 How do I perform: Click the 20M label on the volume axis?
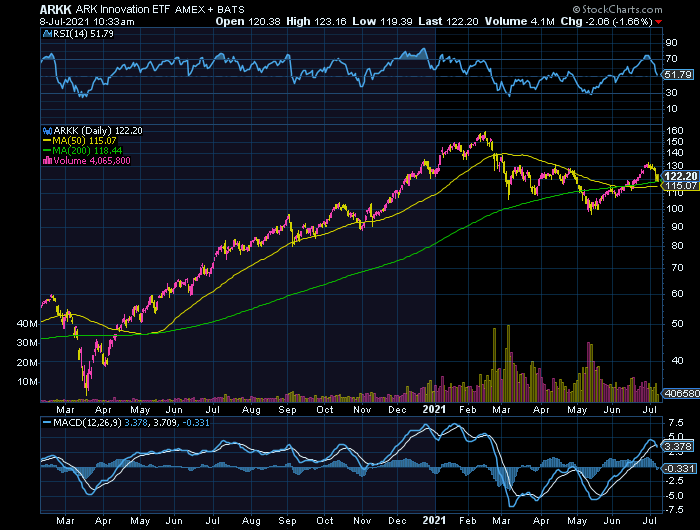point(27,363)
